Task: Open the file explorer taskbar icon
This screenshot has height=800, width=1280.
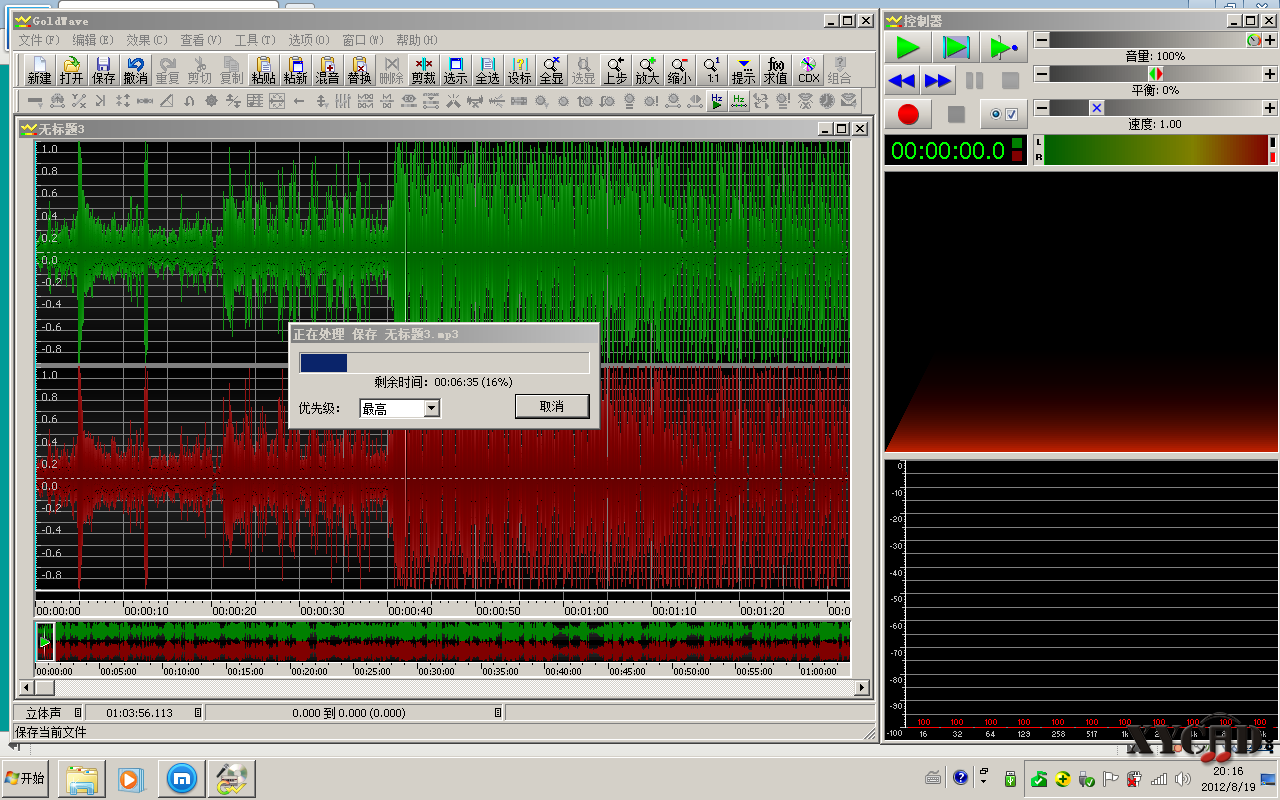Action: click(x=82, y=778)
